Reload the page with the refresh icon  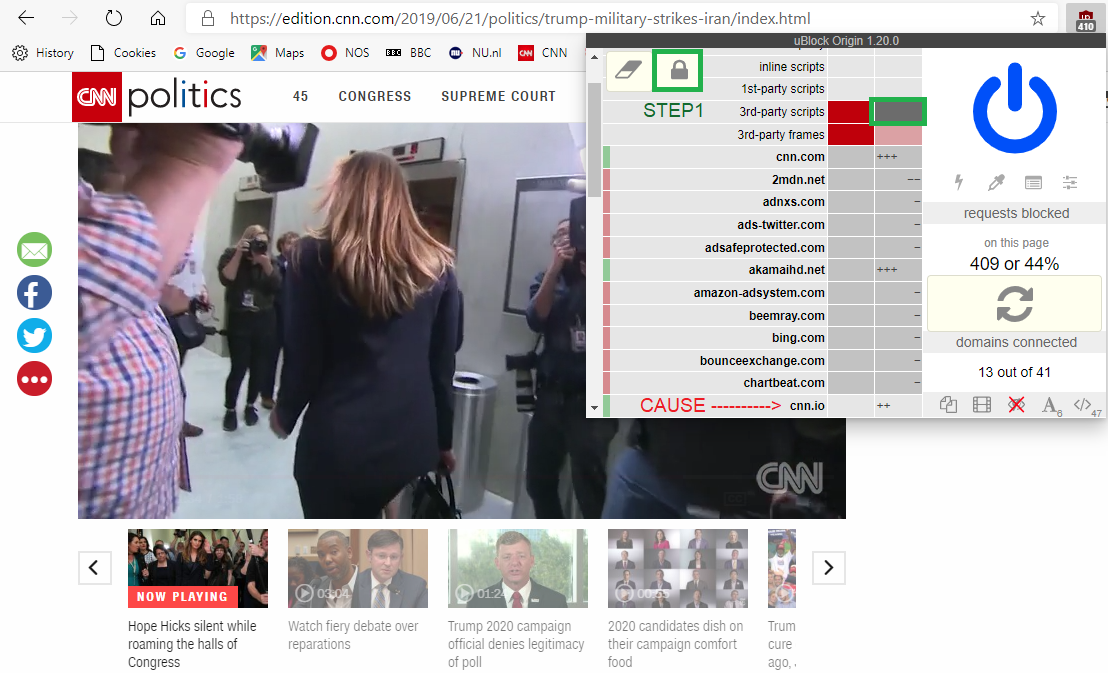coord(114,18)
